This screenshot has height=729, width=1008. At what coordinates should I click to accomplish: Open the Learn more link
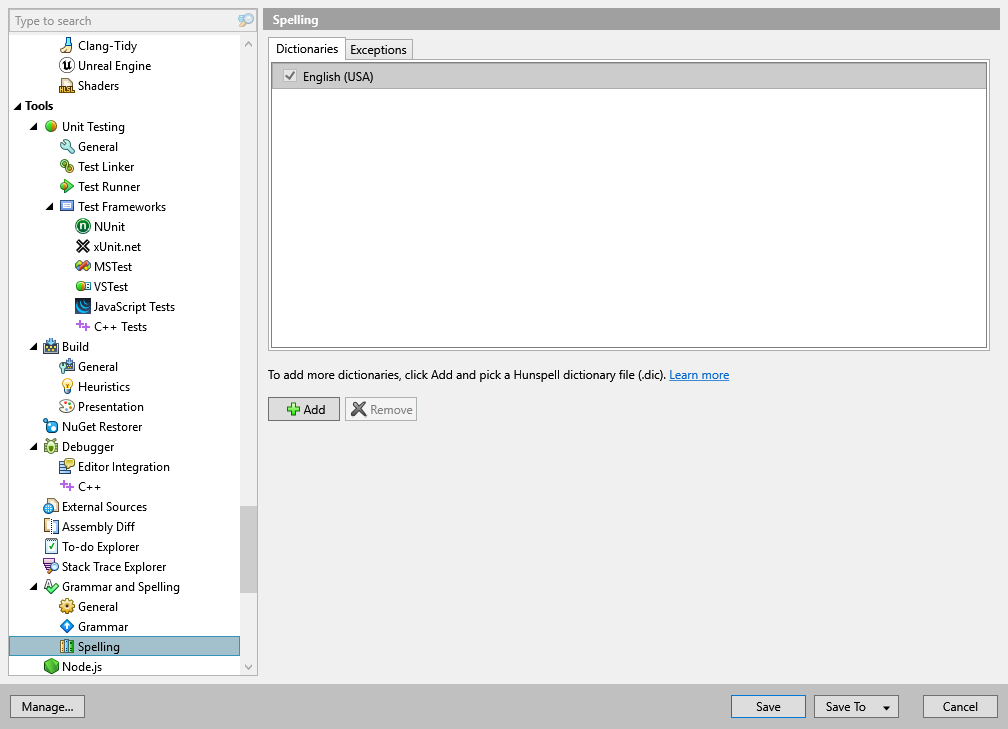click(698, 374)
